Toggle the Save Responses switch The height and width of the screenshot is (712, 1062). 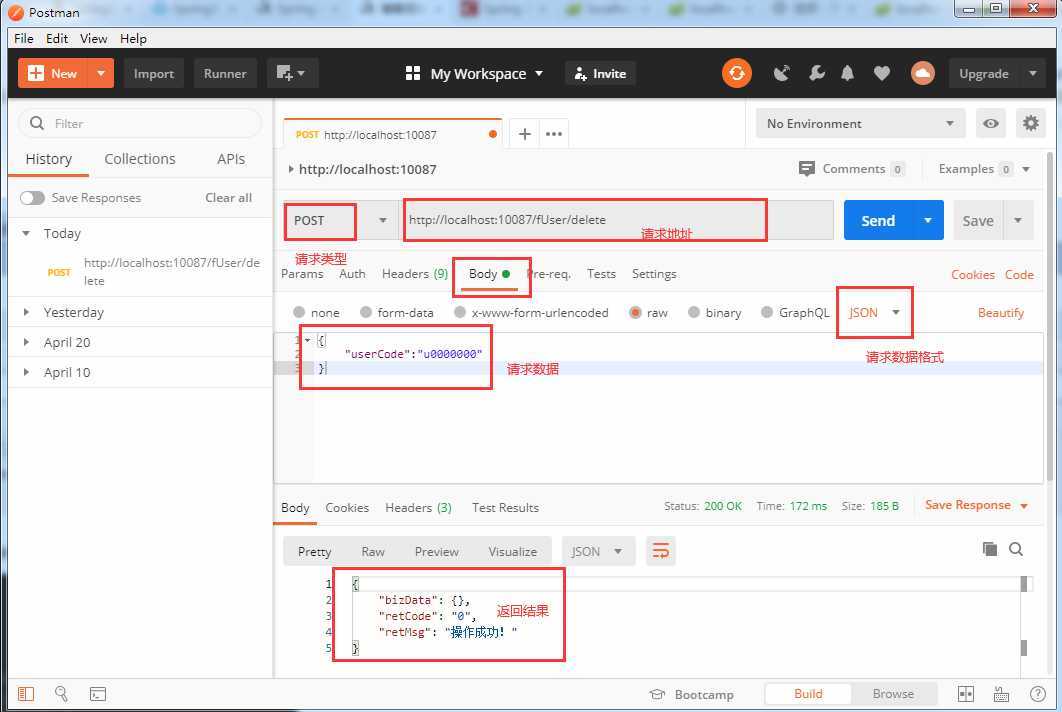(32, 198)
